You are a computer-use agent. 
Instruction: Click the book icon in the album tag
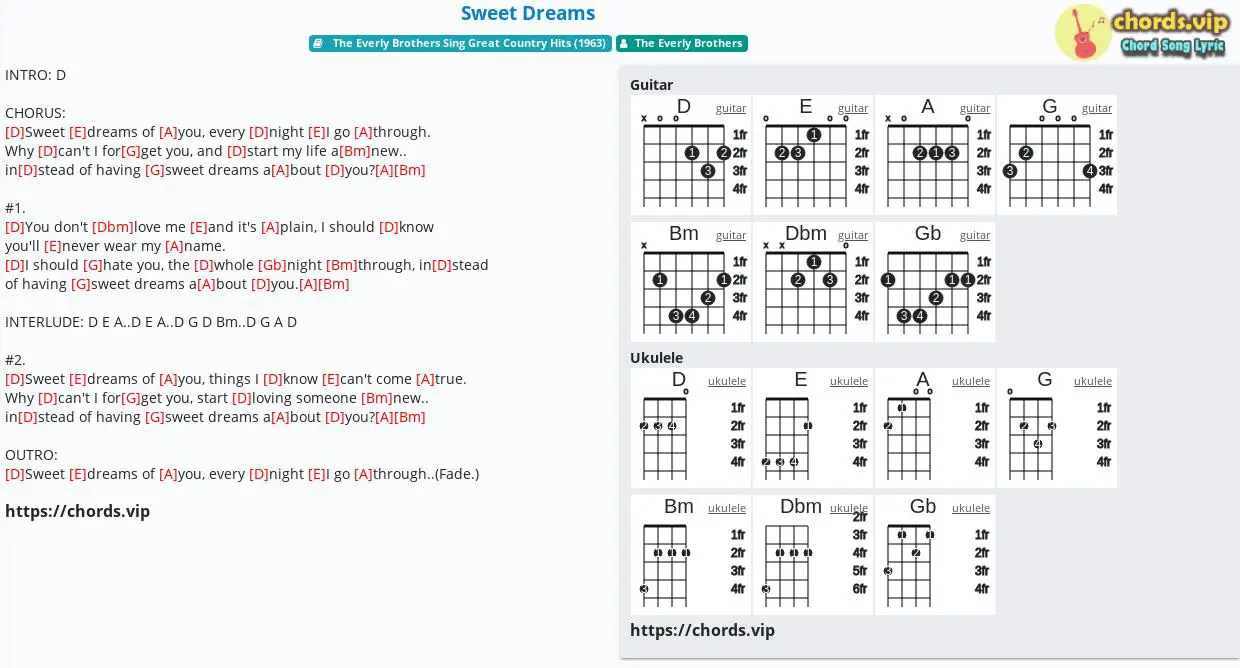click(317, 44)
